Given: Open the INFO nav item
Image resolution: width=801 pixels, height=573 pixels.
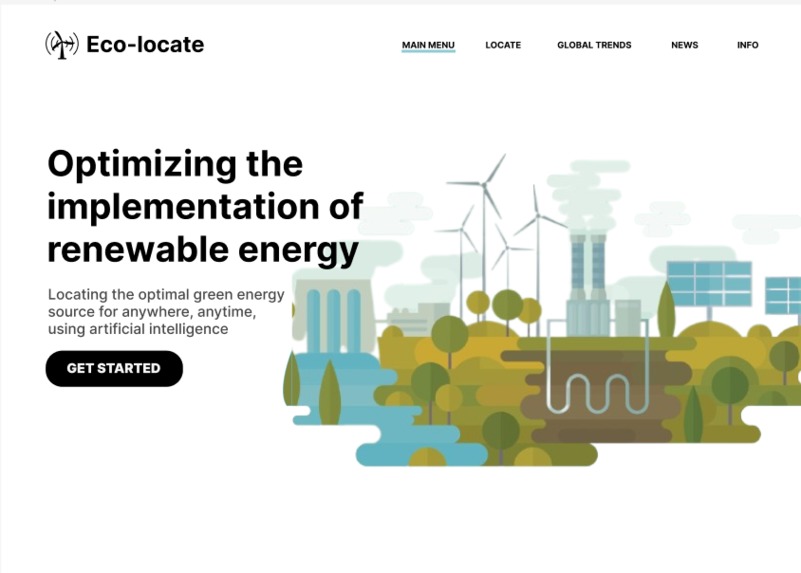Looking at the screenshot, I should pos(747,45).
